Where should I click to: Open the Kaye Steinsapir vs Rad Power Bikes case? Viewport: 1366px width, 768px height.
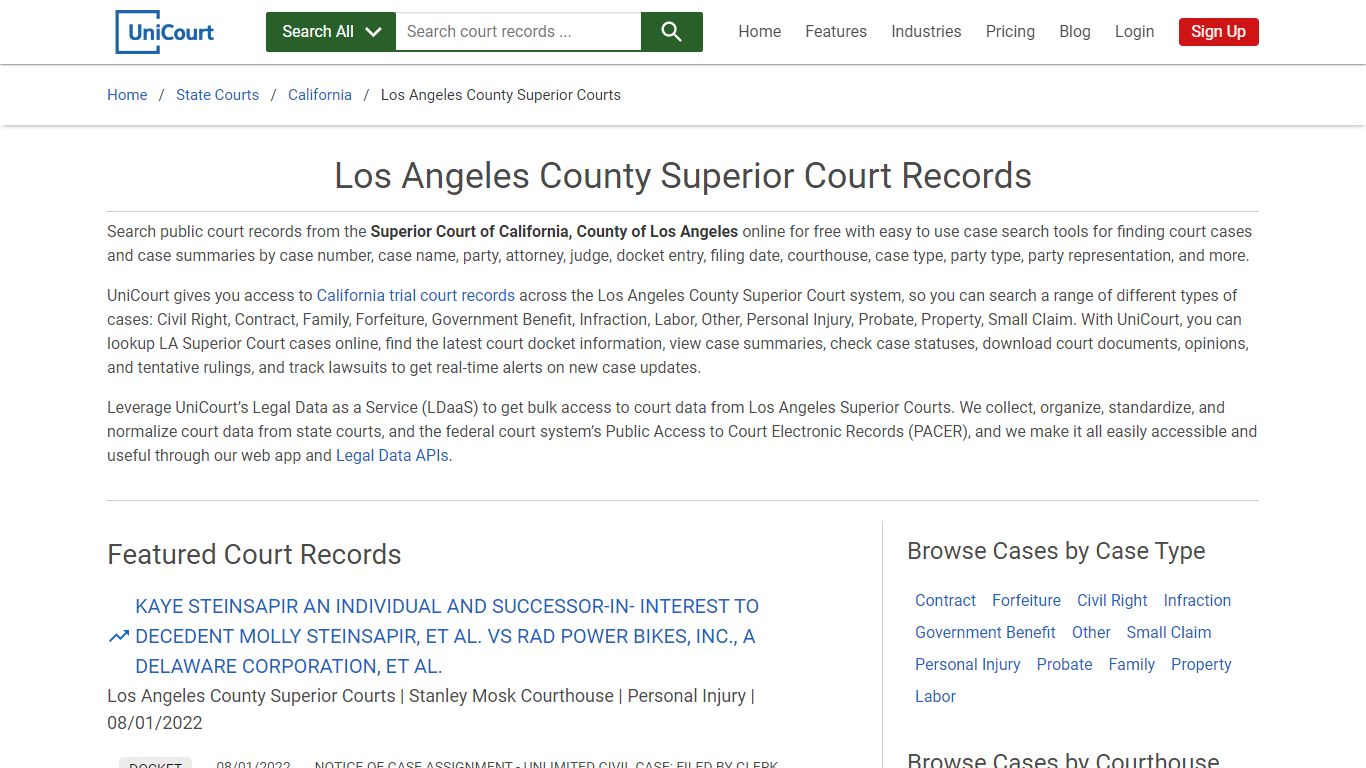coord(447,636)
